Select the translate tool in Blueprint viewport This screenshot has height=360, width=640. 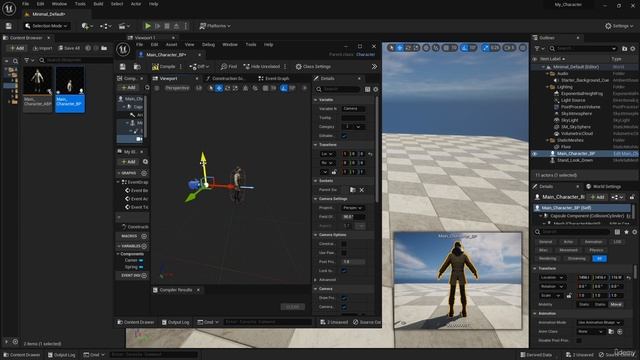click(x=219, y=88)
